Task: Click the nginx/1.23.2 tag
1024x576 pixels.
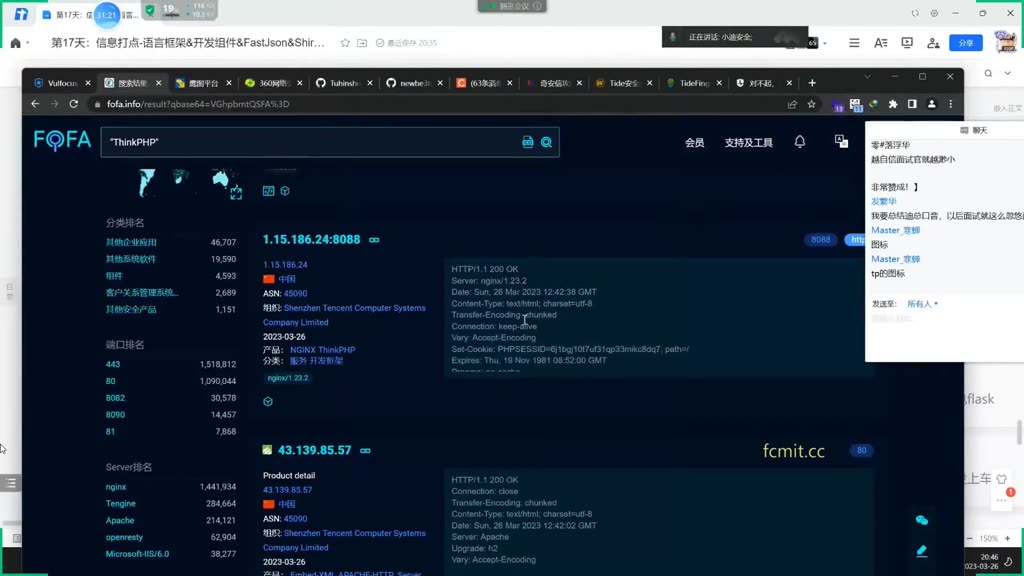Action: click(x=287, y=378)
